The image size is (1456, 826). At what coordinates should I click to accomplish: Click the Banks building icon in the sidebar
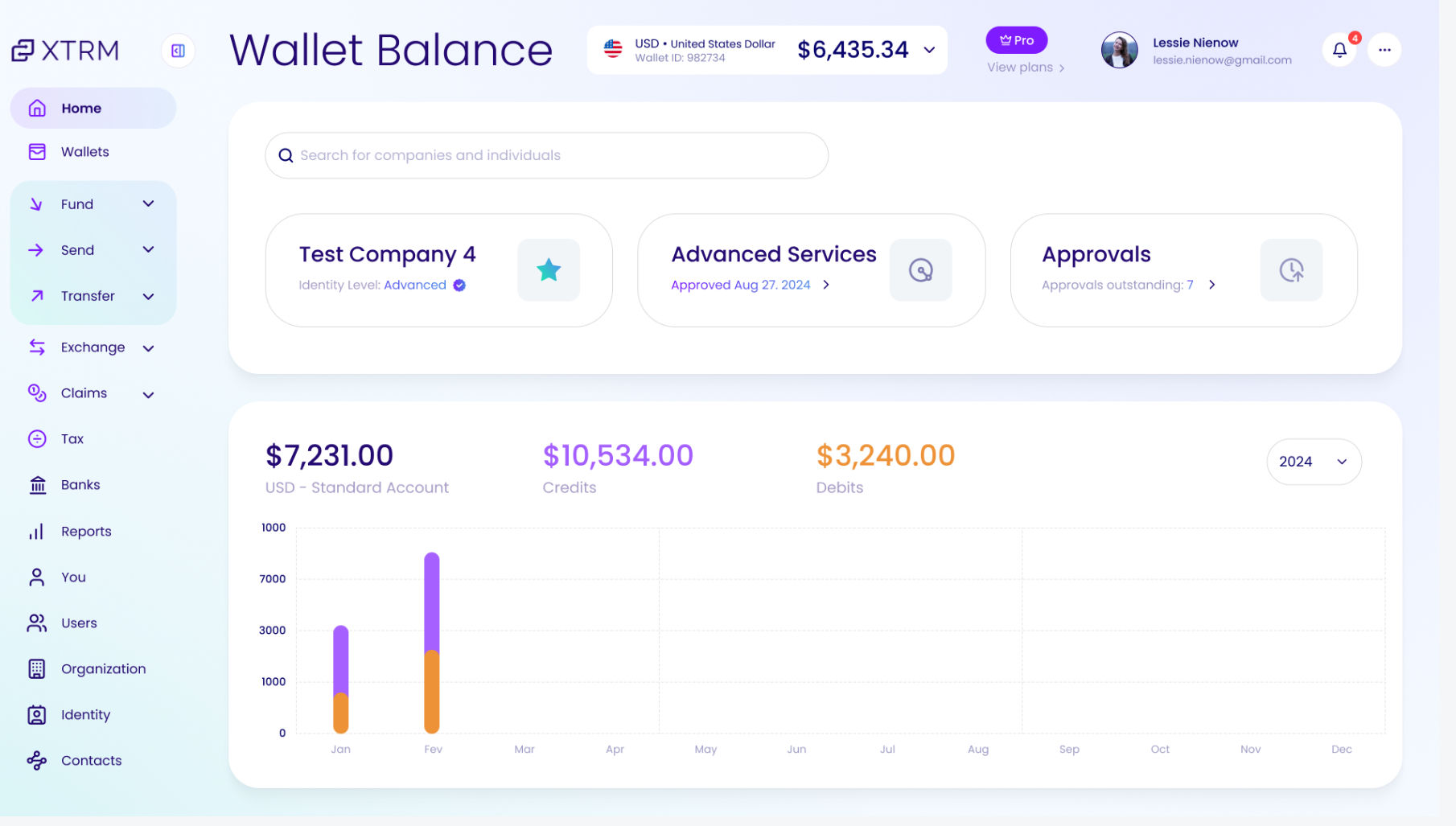[37, 485]
